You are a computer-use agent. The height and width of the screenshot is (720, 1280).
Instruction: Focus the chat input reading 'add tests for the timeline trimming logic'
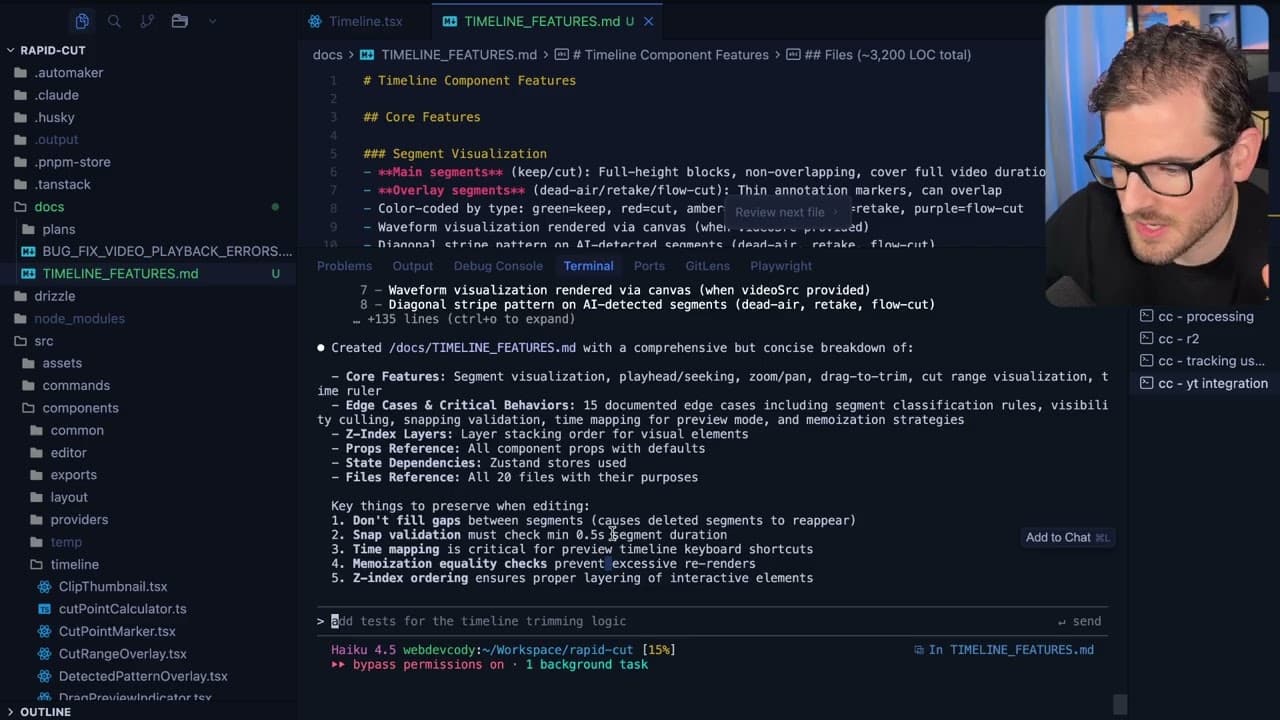pyautogui.click(x=480, y=621)
